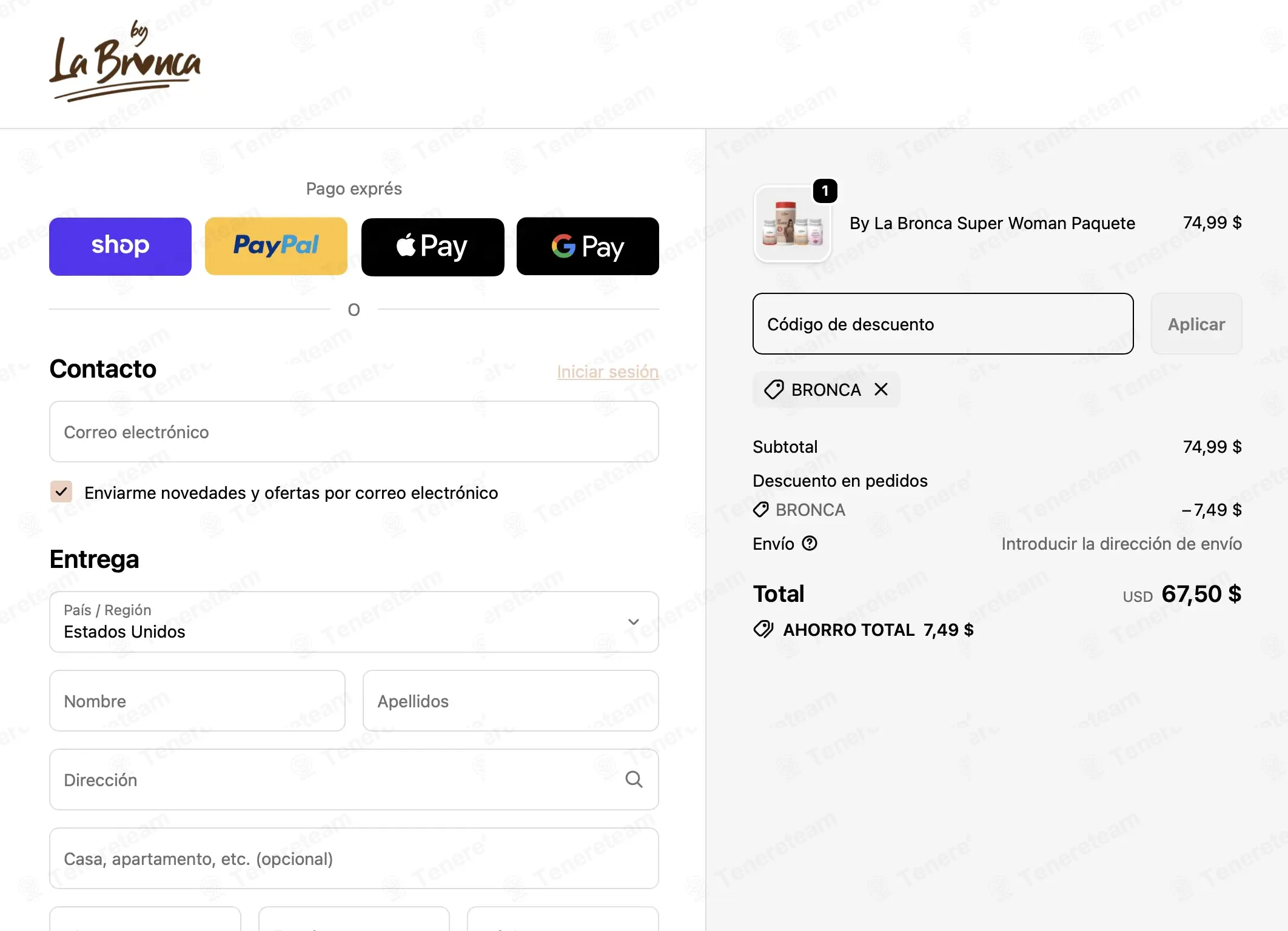
Task: Open the Super Woman Paquete product thumbnail
Action: [x=792, y=224]
